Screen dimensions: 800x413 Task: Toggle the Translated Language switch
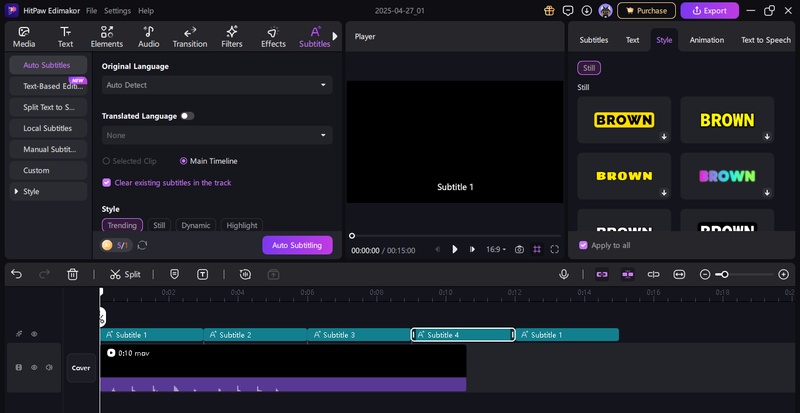187,116
